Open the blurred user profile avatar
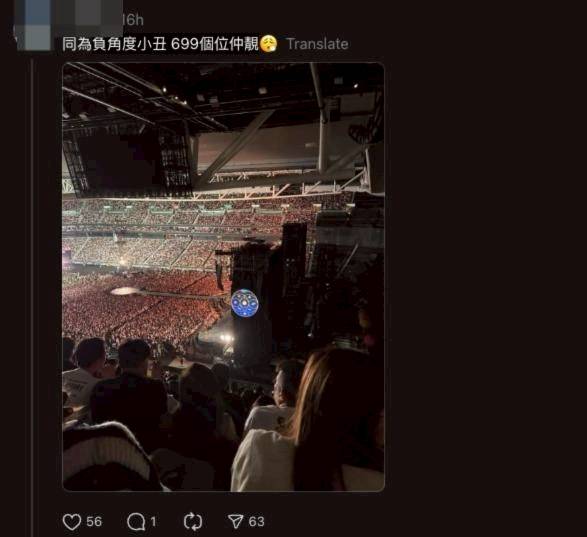This screenshot has height=537, width=587. (34, 25)
